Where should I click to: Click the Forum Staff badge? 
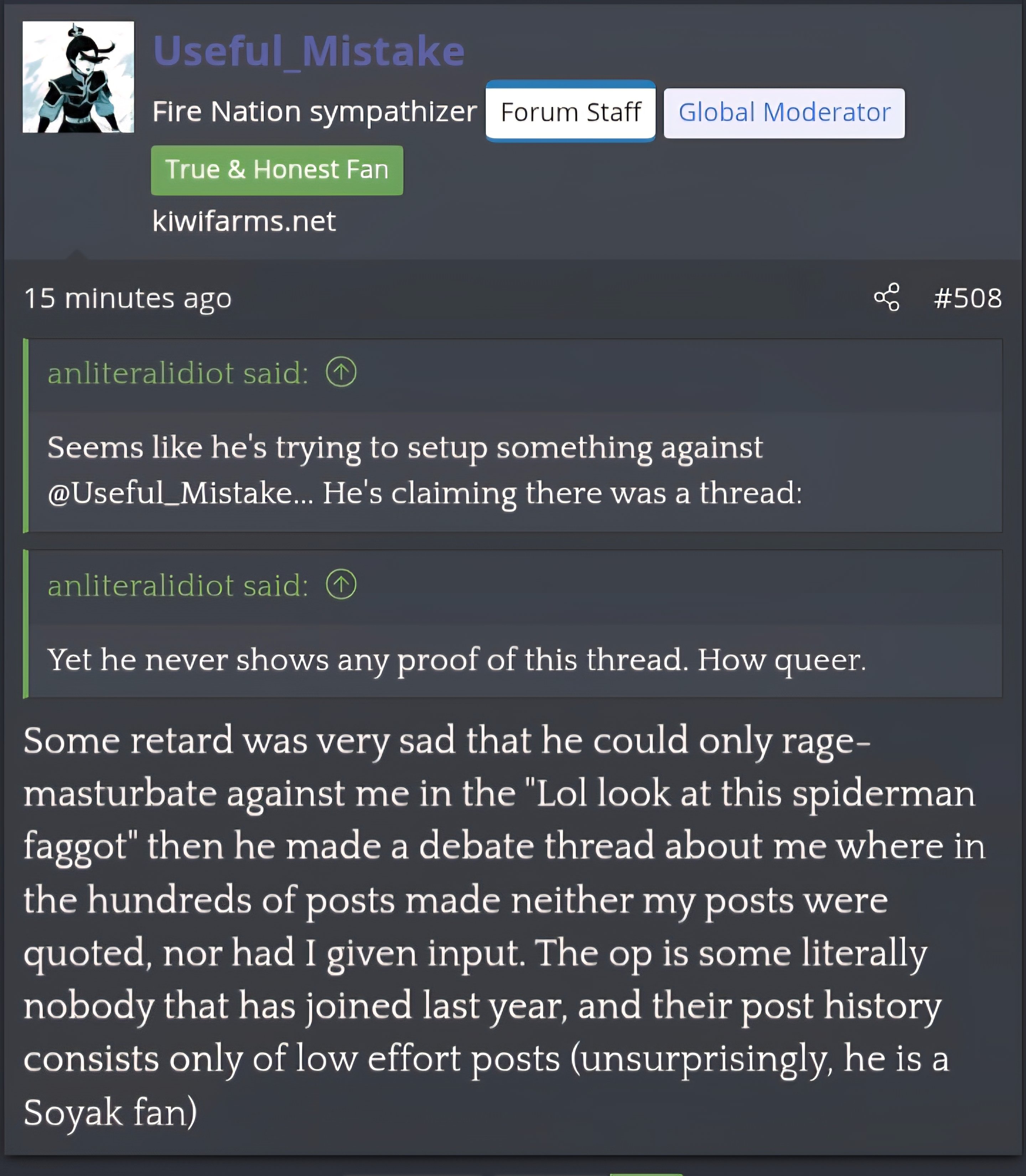570,112
